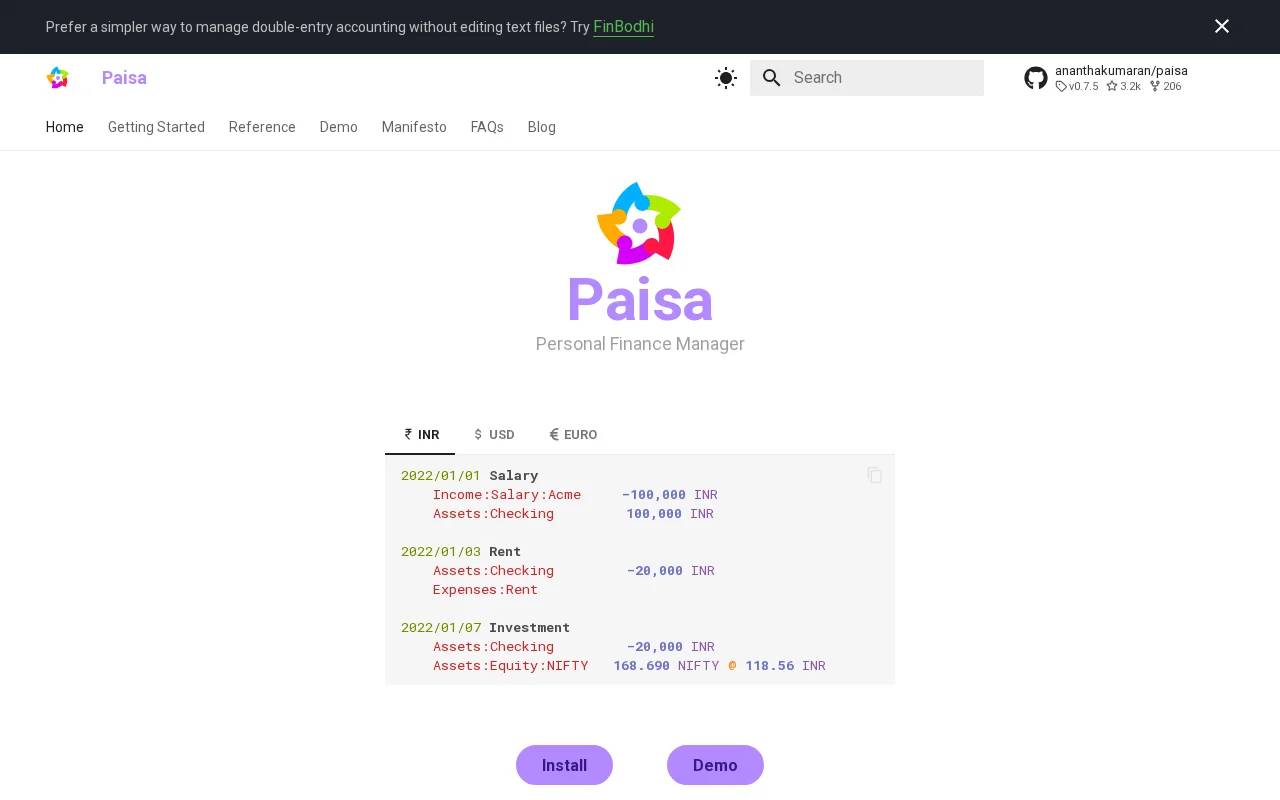Open ananthakumaran/paisa repository link

[x=1121, y=71]
